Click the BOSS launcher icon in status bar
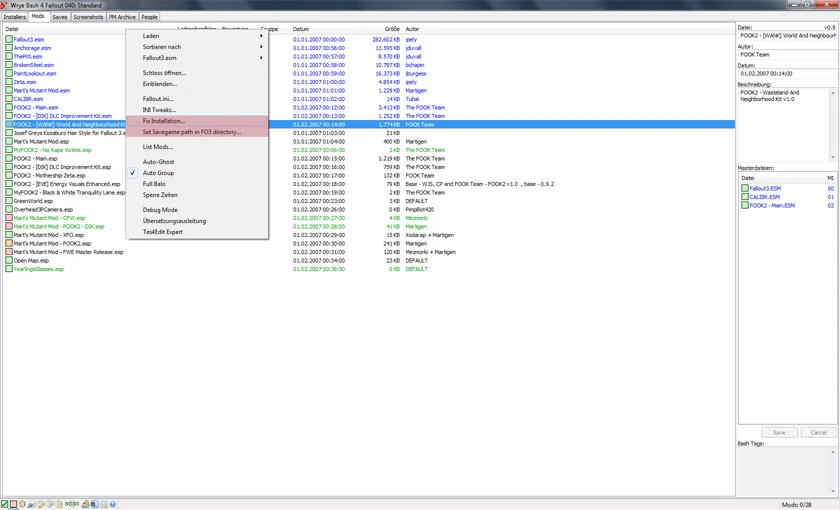The height and width of the screenshot is (510, 840). (72, 504)
